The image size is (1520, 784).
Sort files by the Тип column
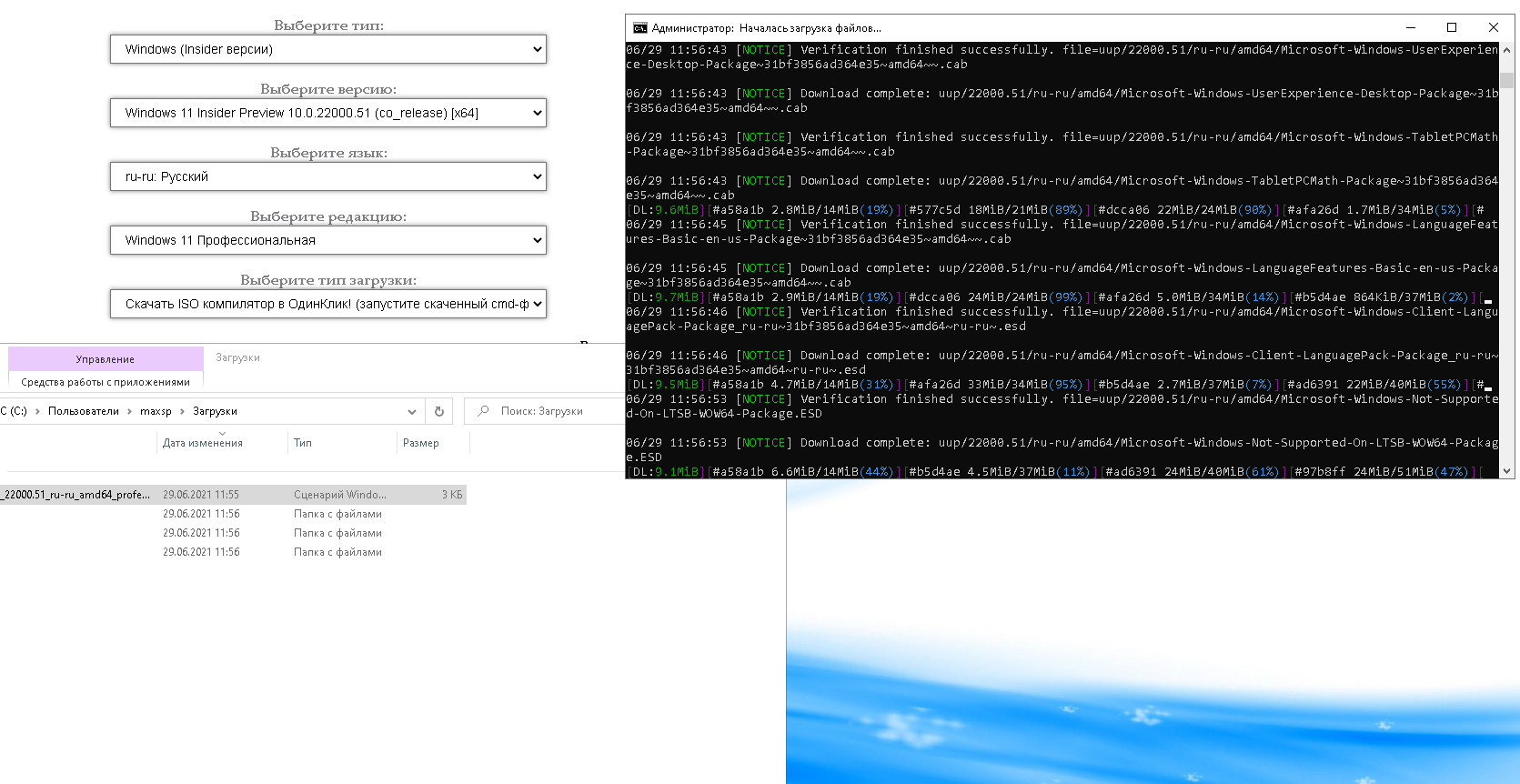tap(303, 443)
